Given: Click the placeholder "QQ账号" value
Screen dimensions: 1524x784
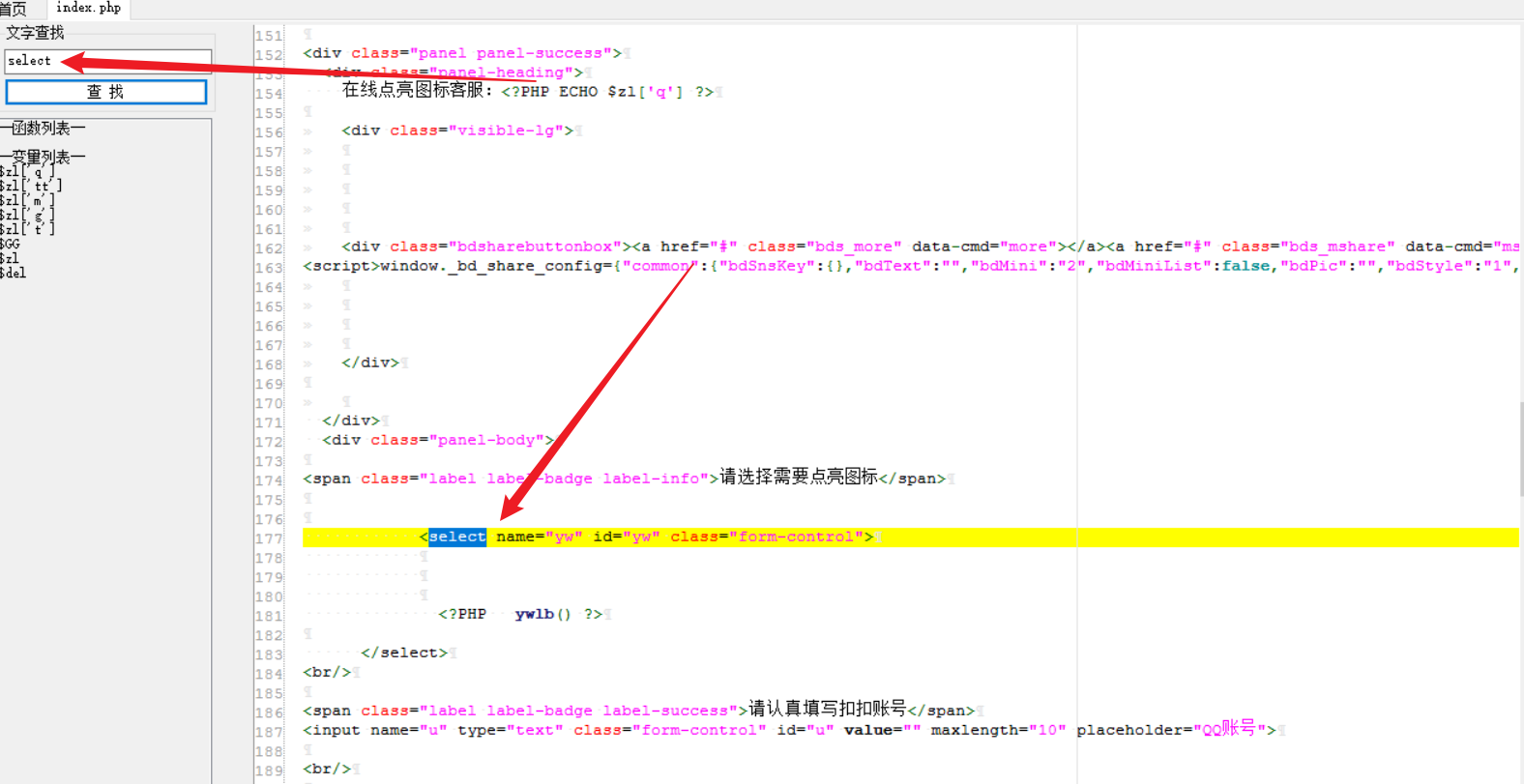Looking at the screenshot, I should pyautogui.click(x=1229, y=729).
